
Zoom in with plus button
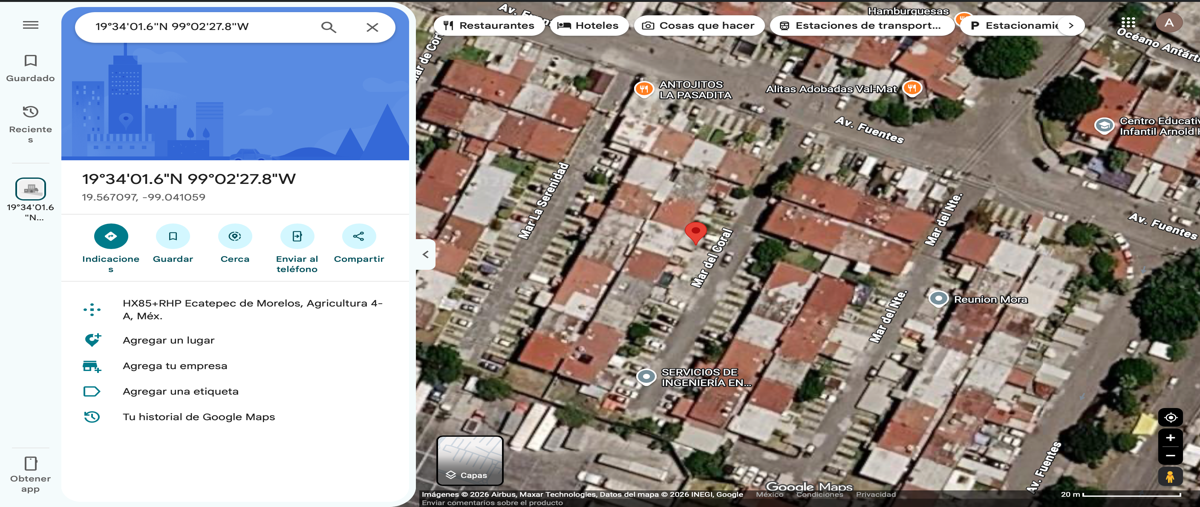[x=1170, y=438]
